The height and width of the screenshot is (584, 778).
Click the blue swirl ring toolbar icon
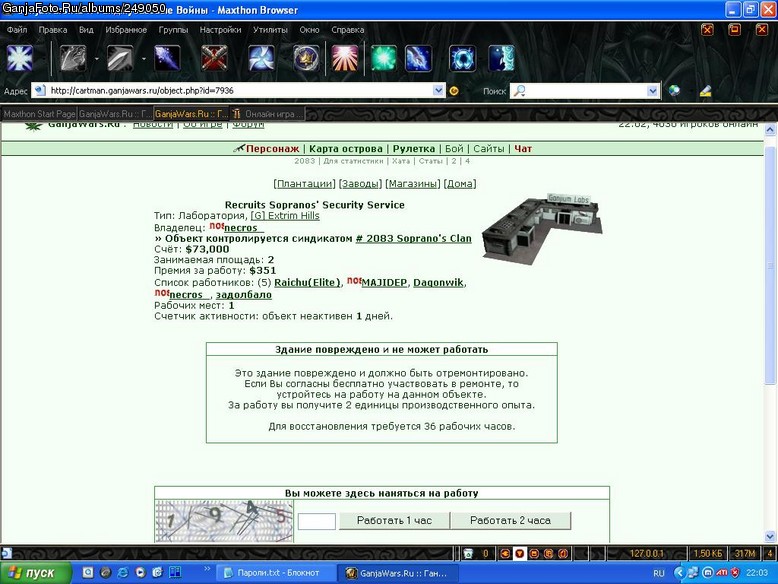pos(462,58)
